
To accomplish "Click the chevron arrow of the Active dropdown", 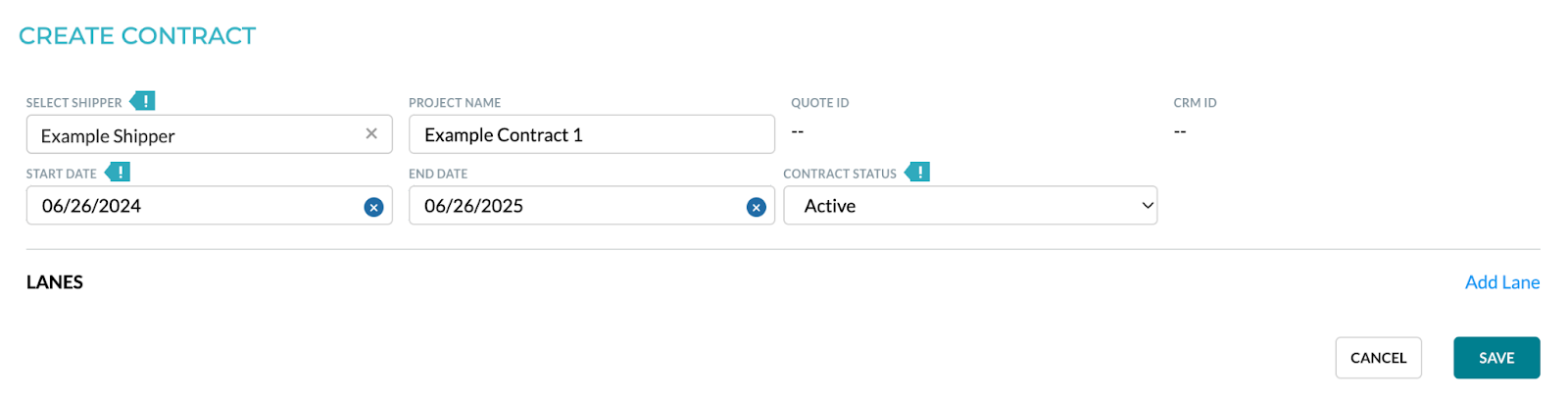I will (1148, 206).
